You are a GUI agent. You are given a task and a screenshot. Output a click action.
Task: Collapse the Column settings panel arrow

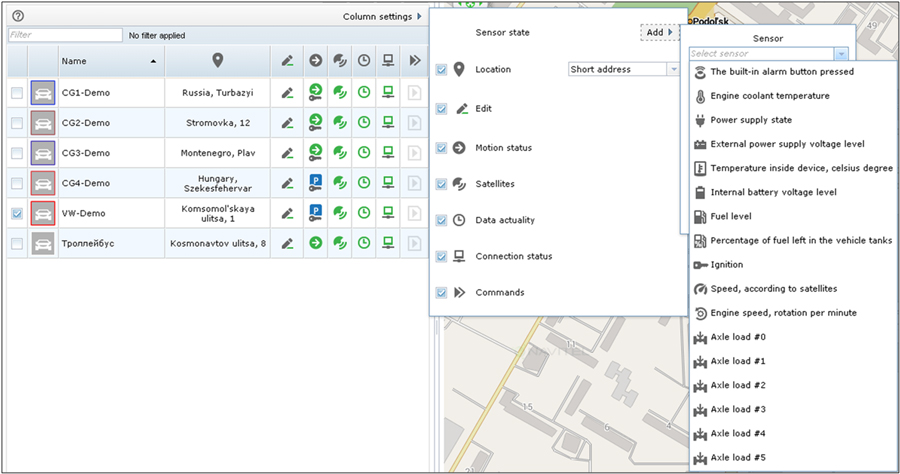tap(420, 17)
